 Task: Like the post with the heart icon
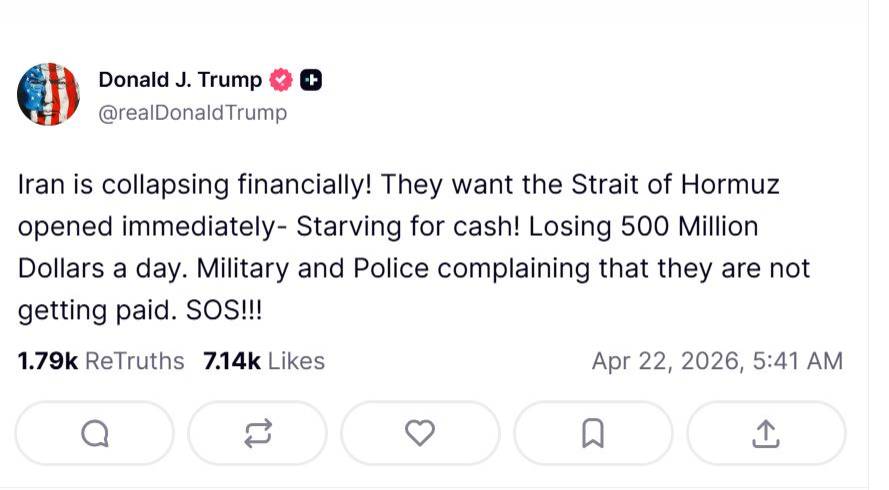tap(420, 433)
